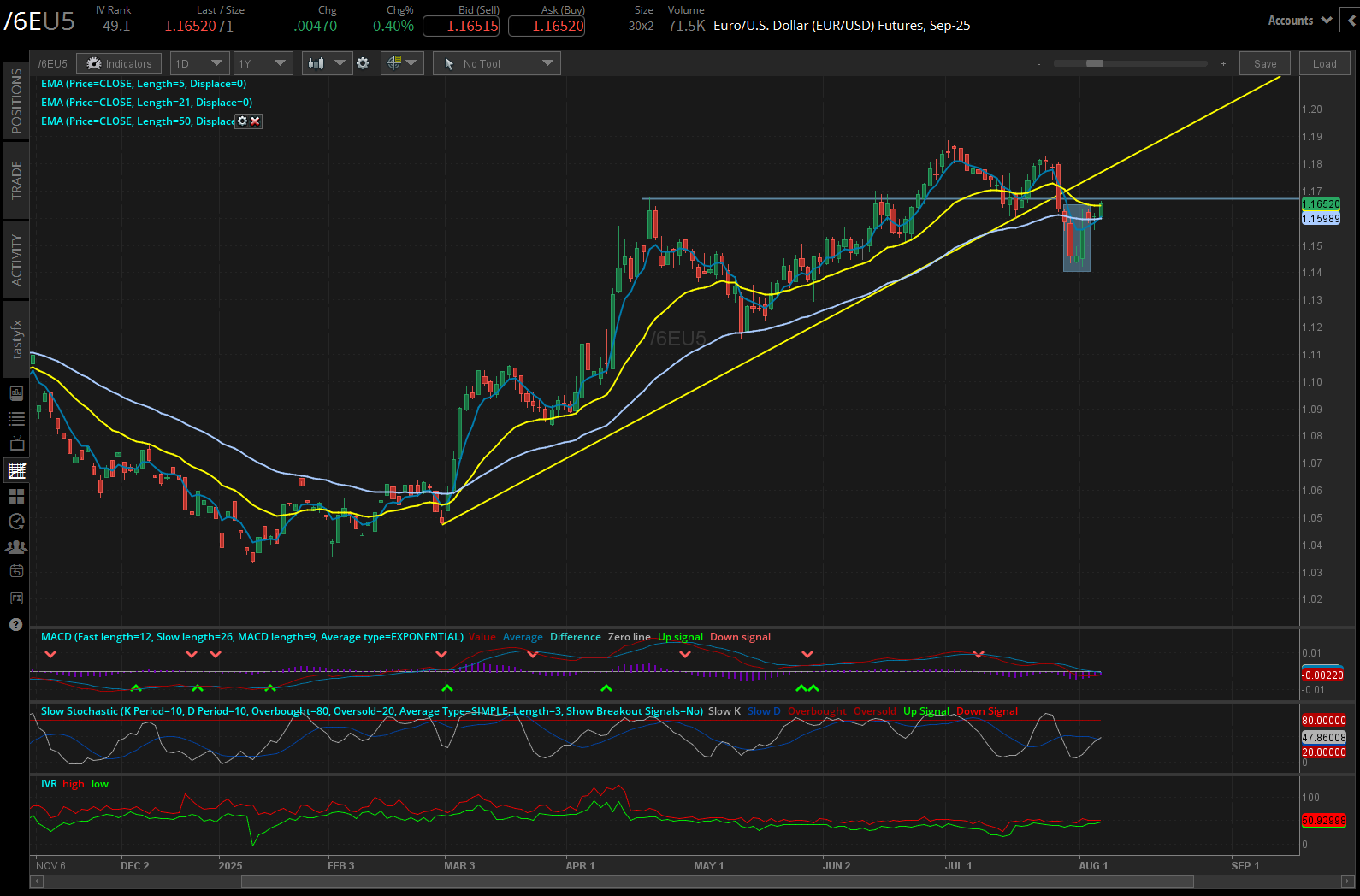Click the Load chart button
Image resolution: width=1360 pixels, height=896 pixels.
click(x=1324, y=63)
